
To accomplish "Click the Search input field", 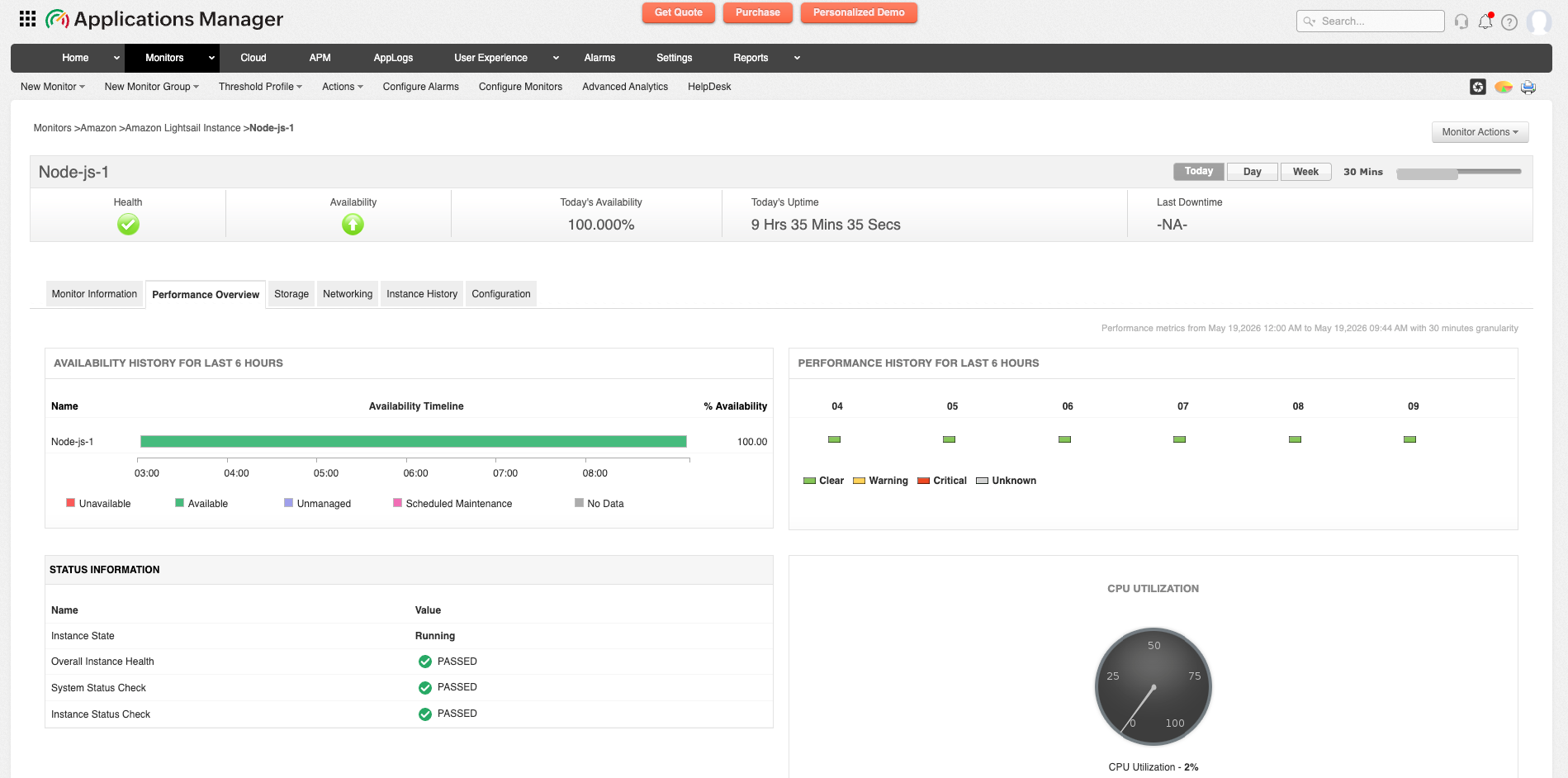I will (1371, 21).
